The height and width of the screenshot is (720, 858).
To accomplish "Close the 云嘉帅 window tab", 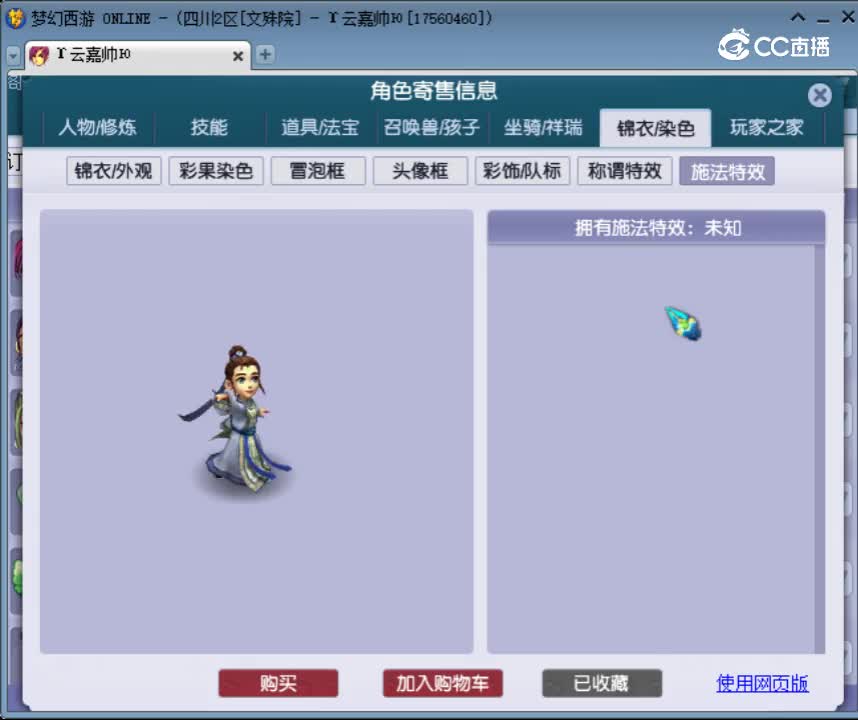I will tap(237, 56).
